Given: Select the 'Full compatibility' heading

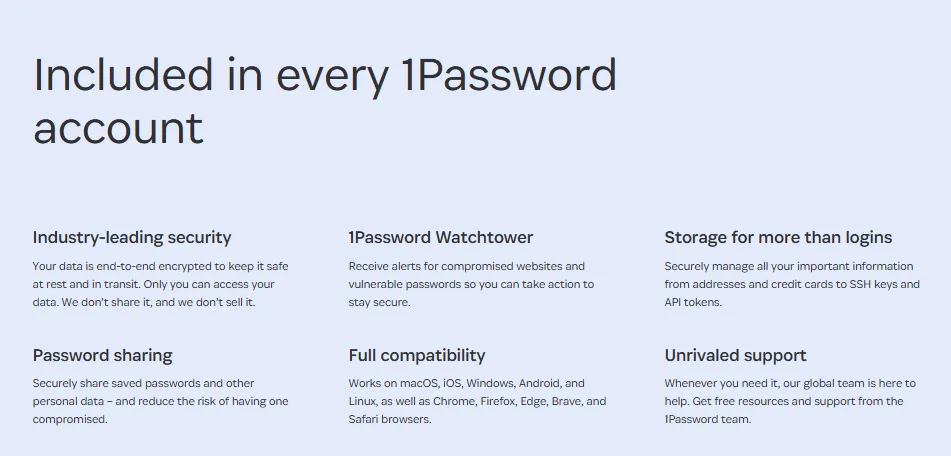Looking at the screenshot, I should [417, 355].
